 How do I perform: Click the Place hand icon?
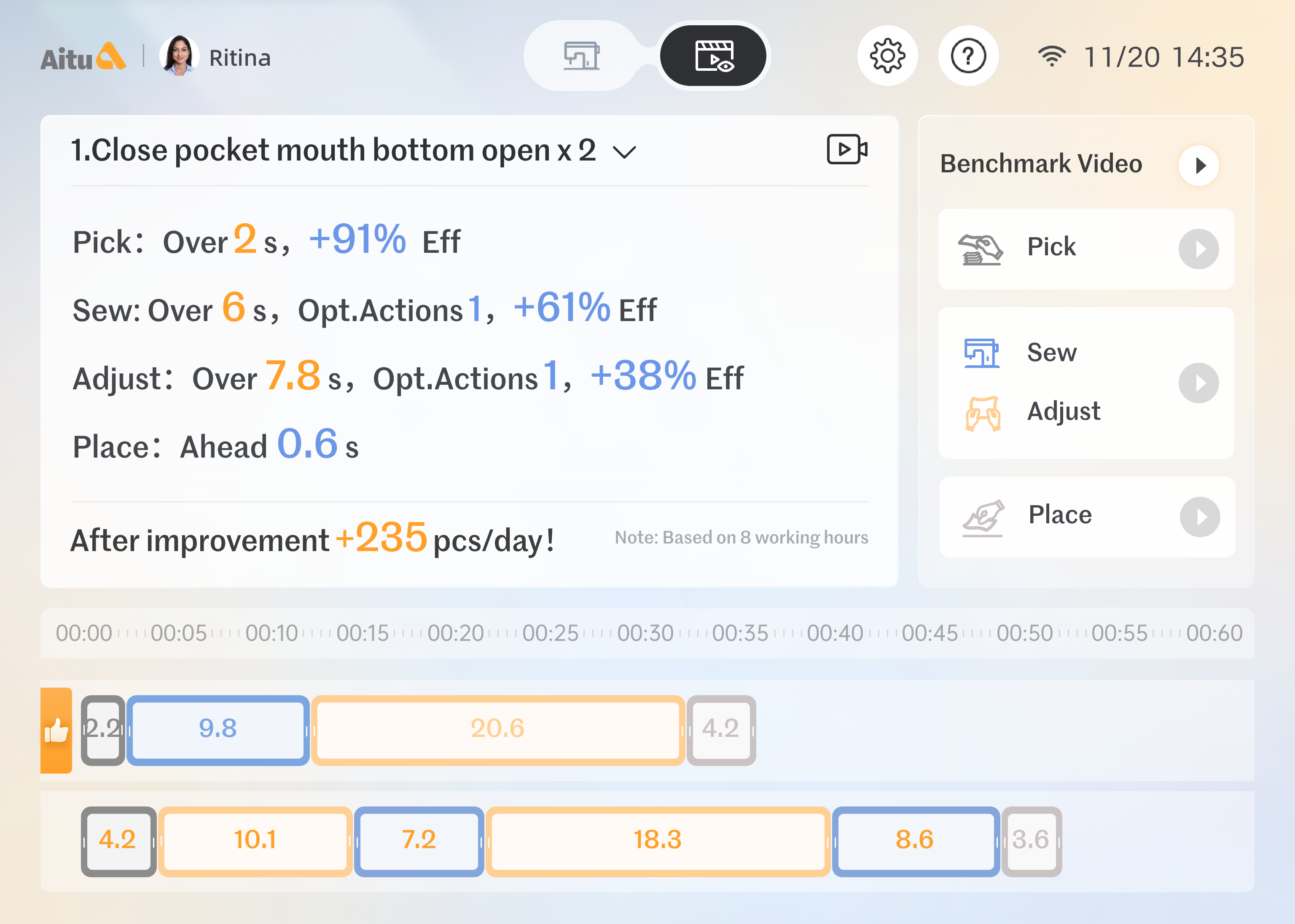[983, 517]
